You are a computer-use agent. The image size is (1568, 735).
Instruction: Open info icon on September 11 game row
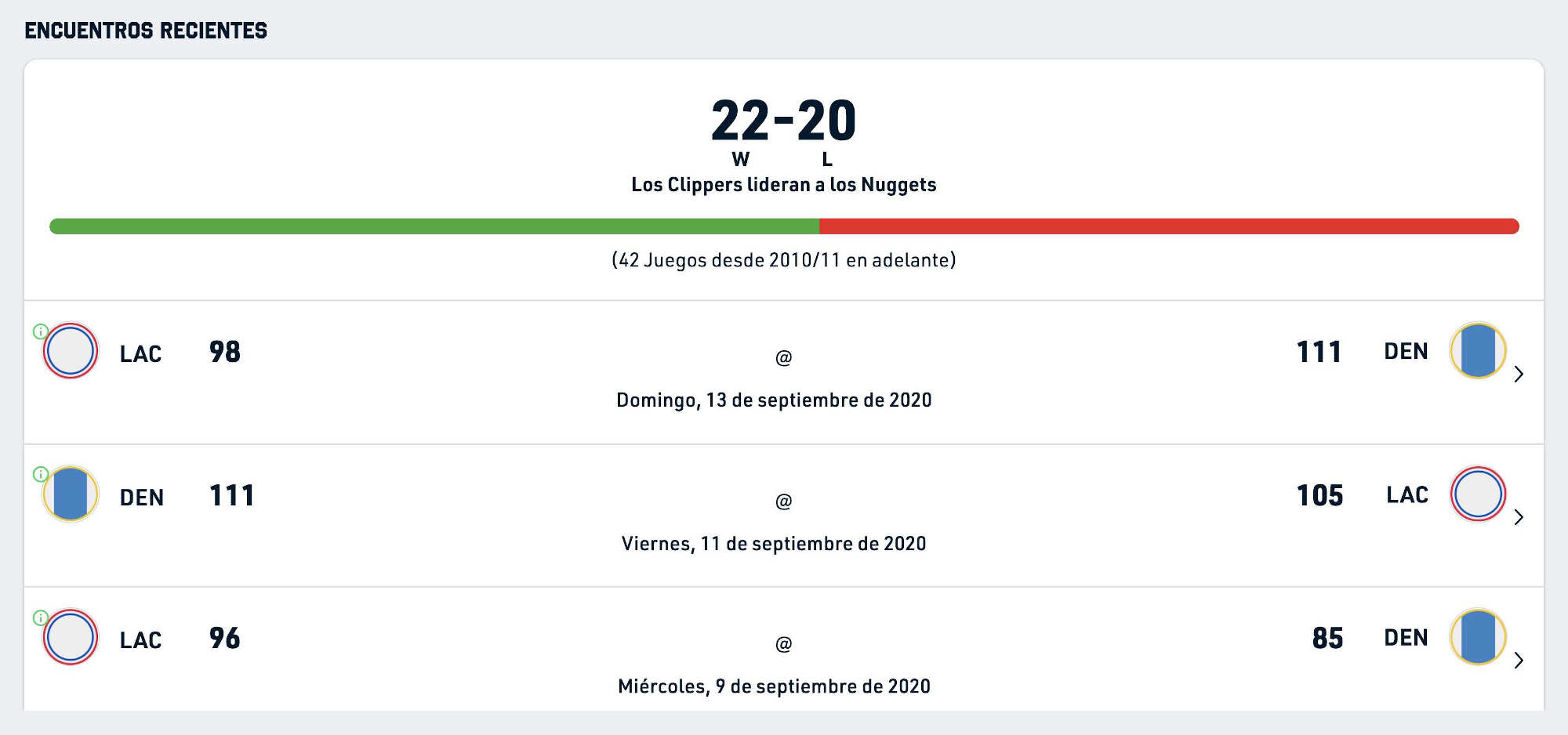(x=41, y=474)
